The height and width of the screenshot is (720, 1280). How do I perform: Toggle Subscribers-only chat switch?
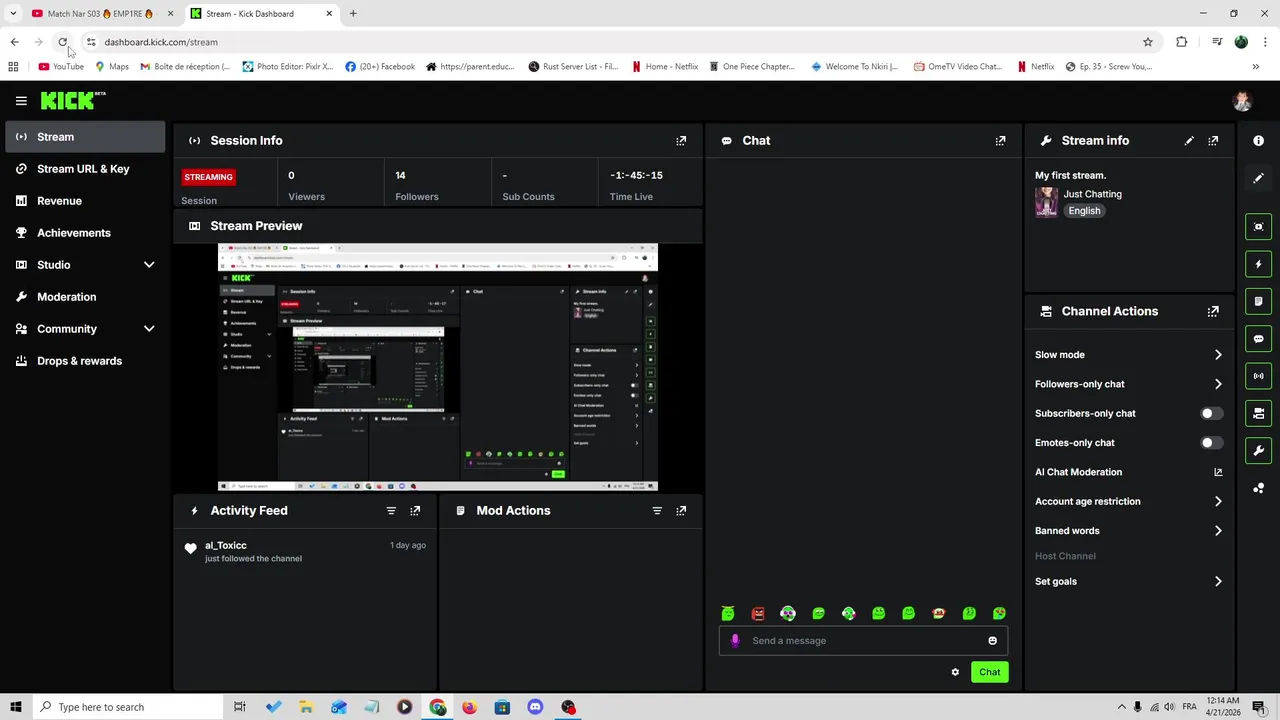[1211, 414]
